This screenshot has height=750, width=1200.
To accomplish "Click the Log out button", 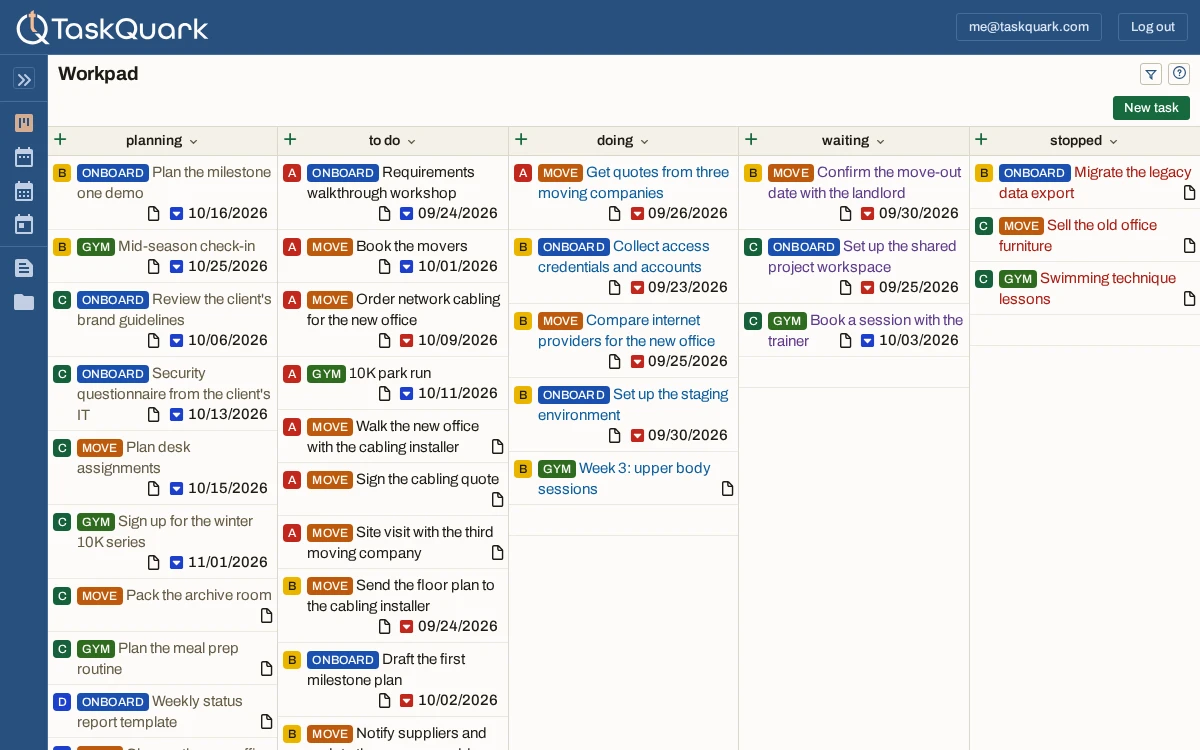I will point(1153,27).
